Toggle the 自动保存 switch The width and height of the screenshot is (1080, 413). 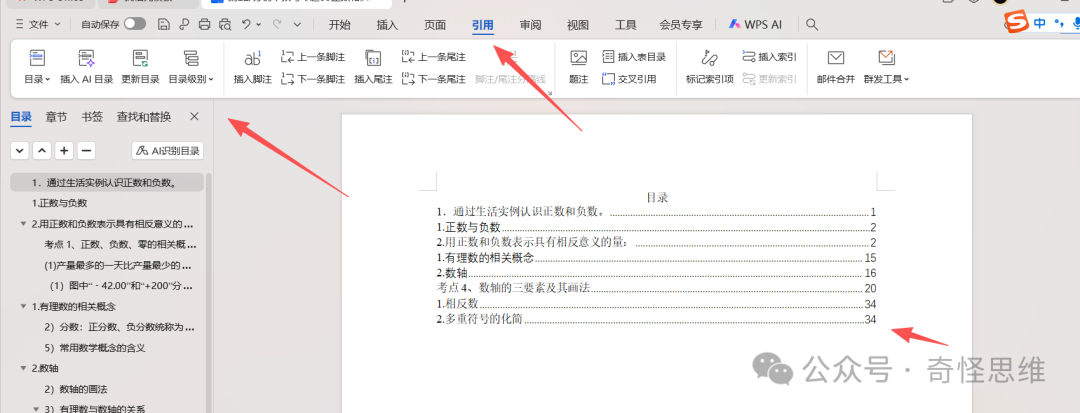point(134,24)
